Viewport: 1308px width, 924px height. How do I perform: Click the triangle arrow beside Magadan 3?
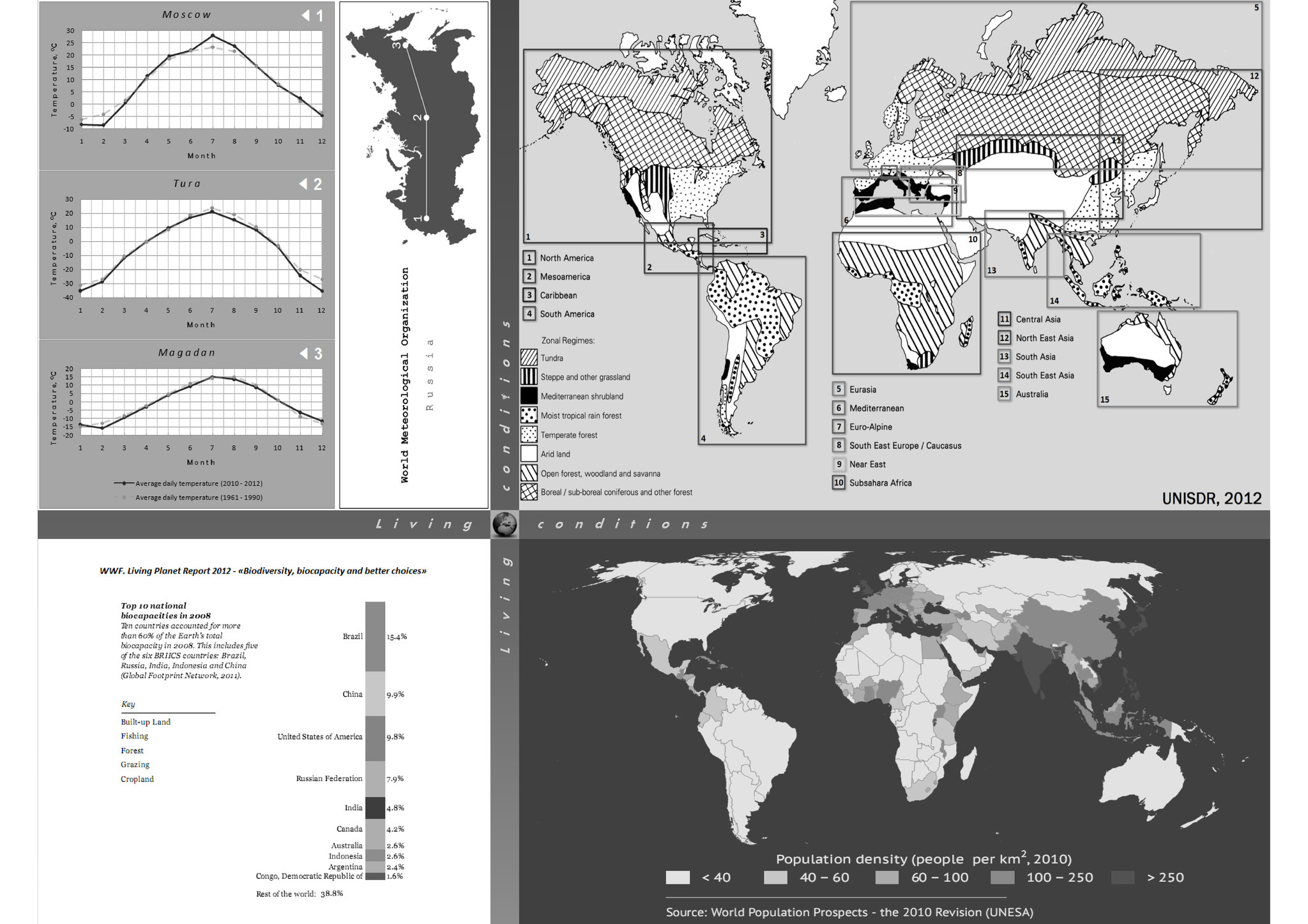click(303, 353)
